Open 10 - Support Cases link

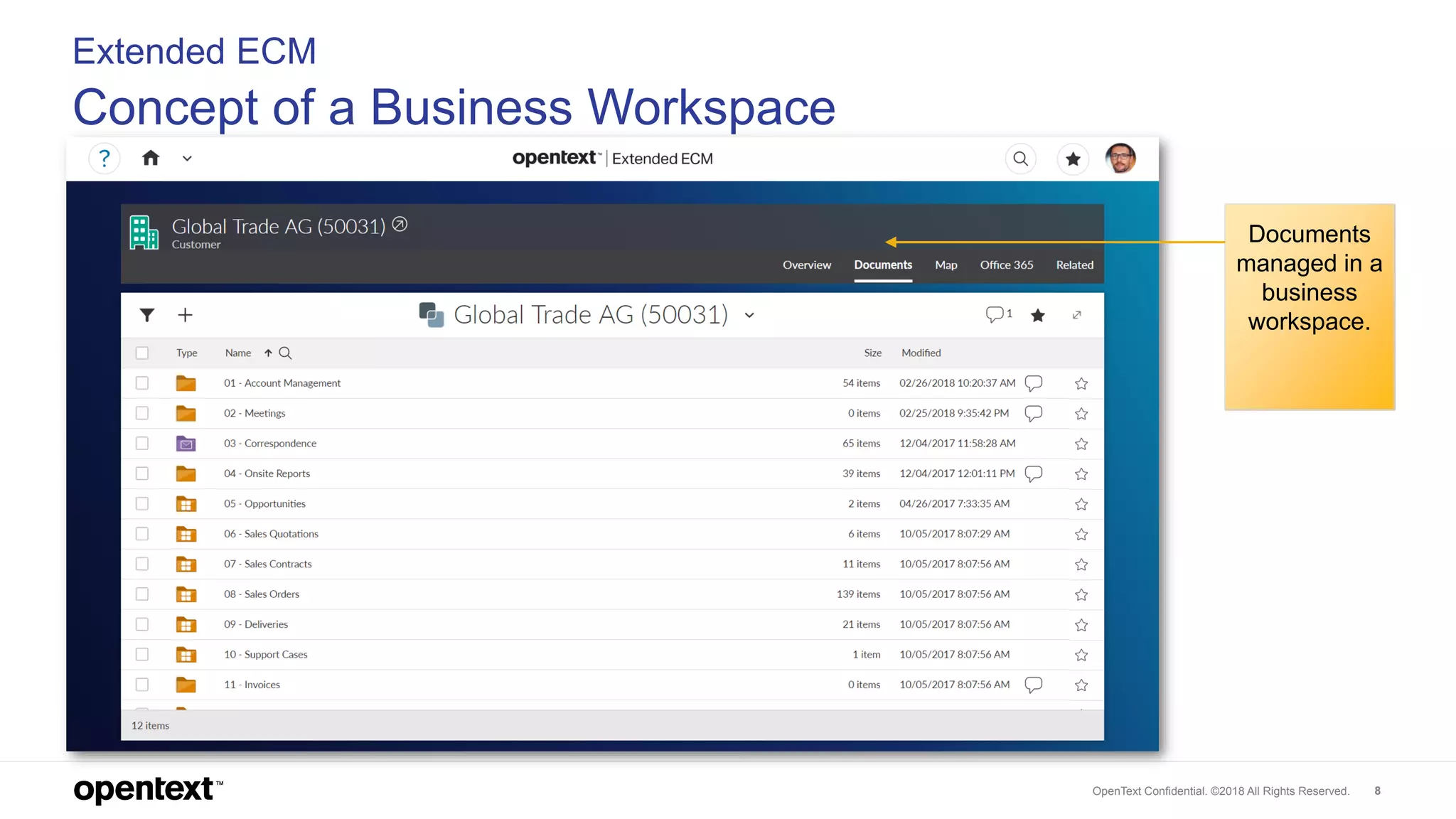click(266, 655)
